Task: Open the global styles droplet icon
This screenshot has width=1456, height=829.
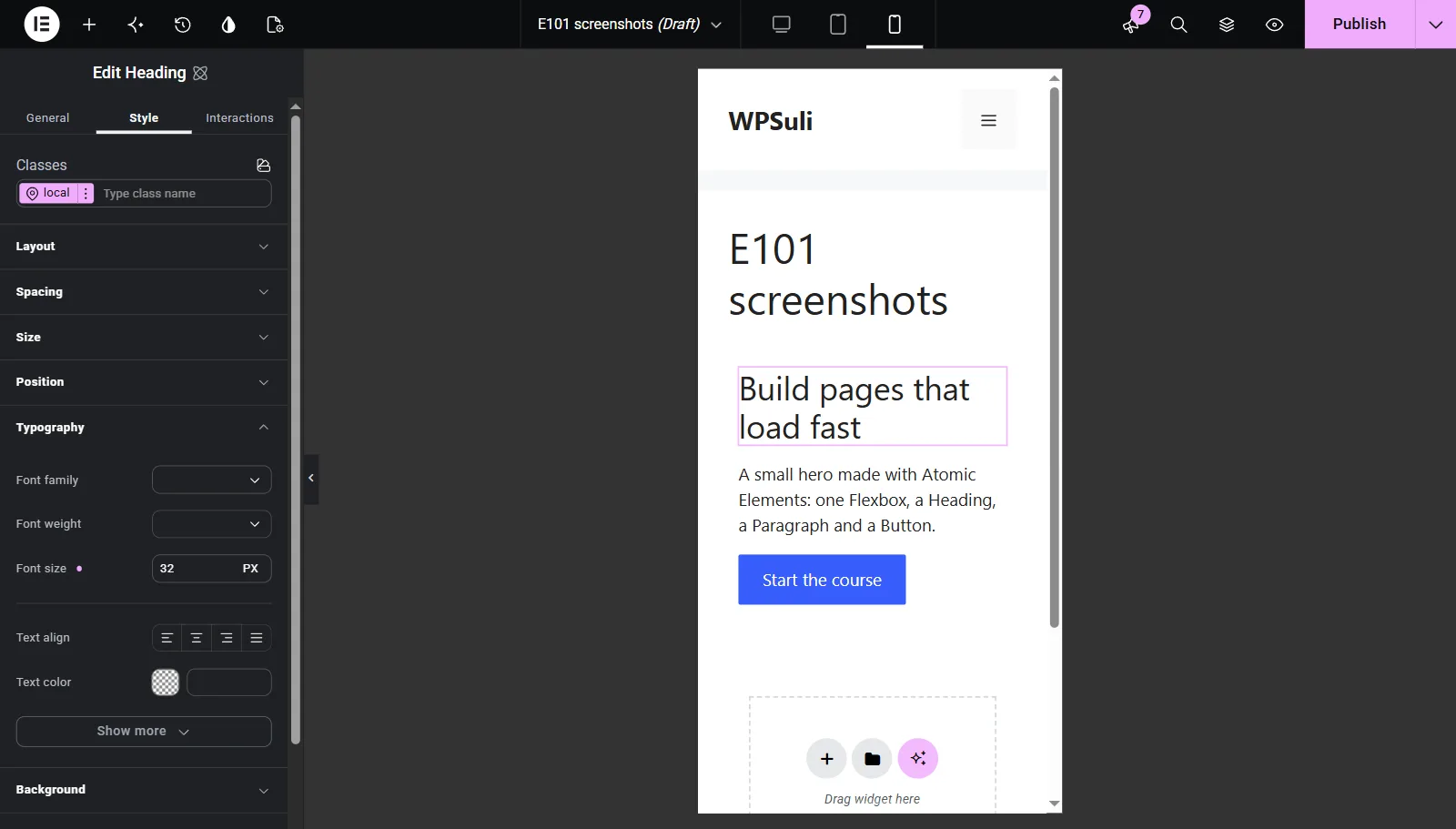Action: [x=228, y=25]
